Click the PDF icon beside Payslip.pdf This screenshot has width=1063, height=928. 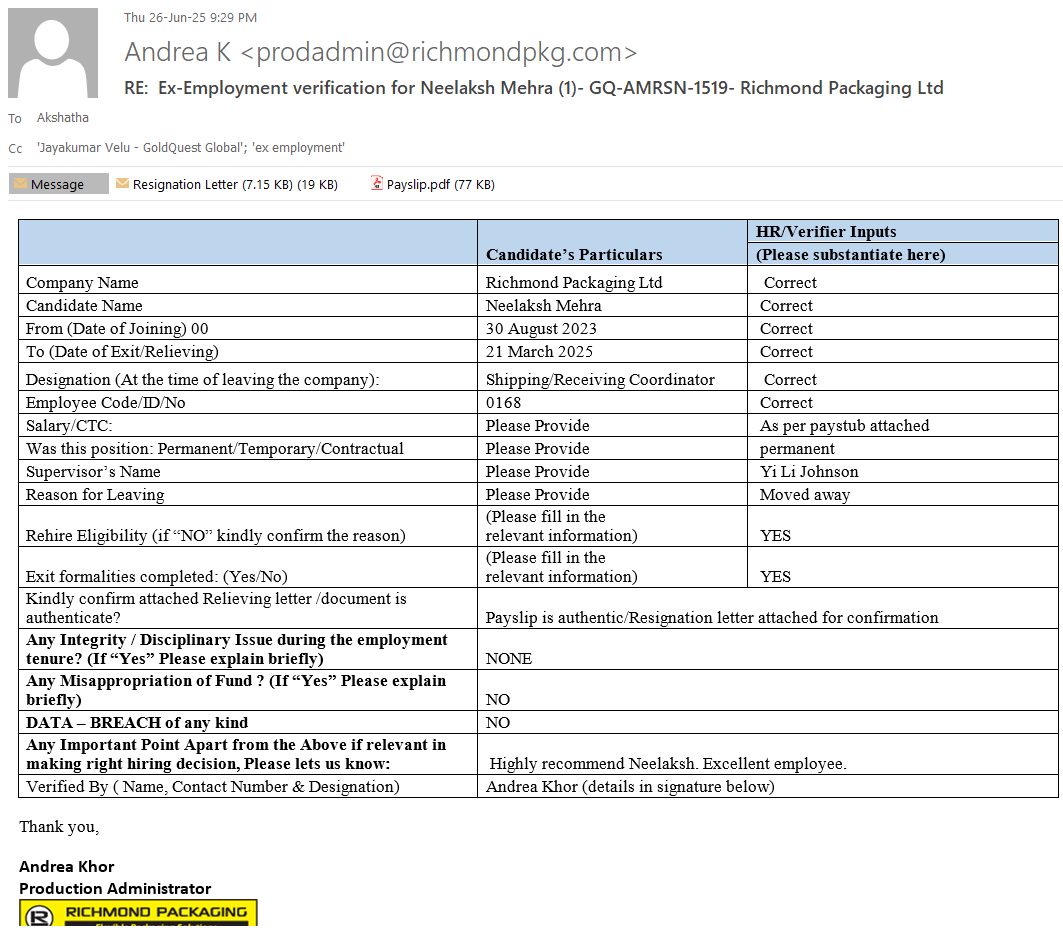pos(377,184)
